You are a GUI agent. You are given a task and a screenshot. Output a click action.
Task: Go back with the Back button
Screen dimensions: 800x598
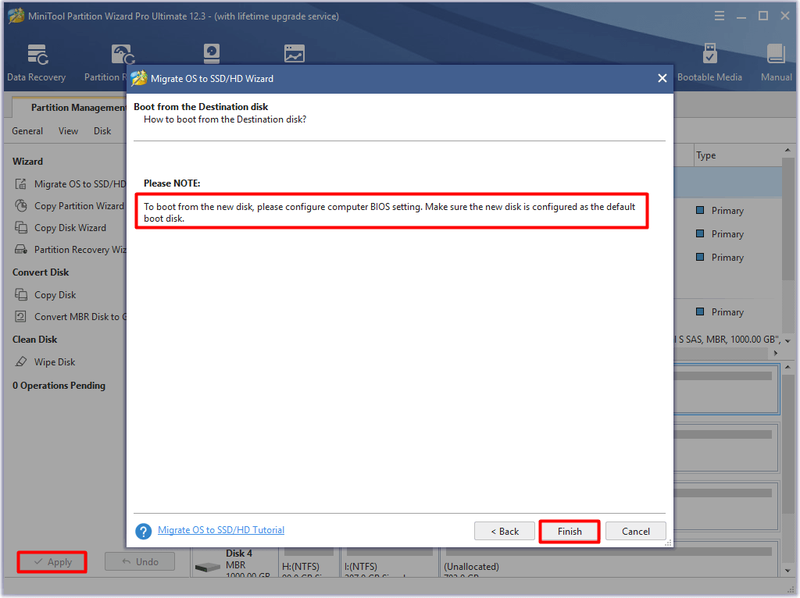point(505,531)
